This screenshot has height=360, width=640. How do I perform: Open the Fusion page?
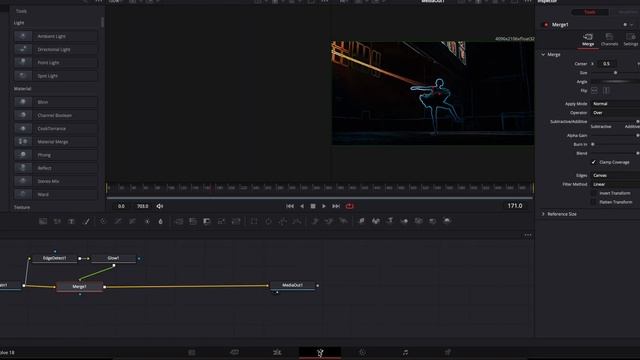click(320, 352)
